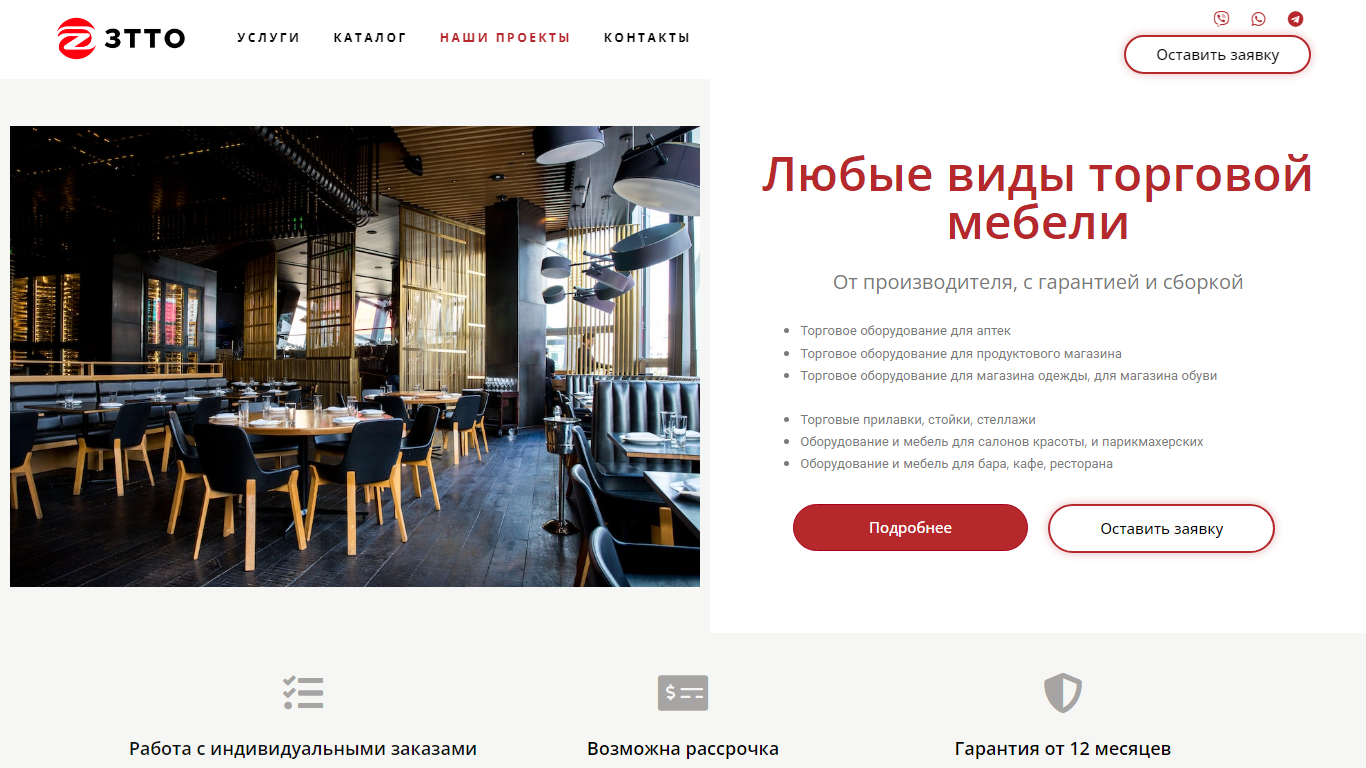Click Гарантия от 12 месяцев text
This screenshot has height=768, width=1366.
(x=1063, y=749)
